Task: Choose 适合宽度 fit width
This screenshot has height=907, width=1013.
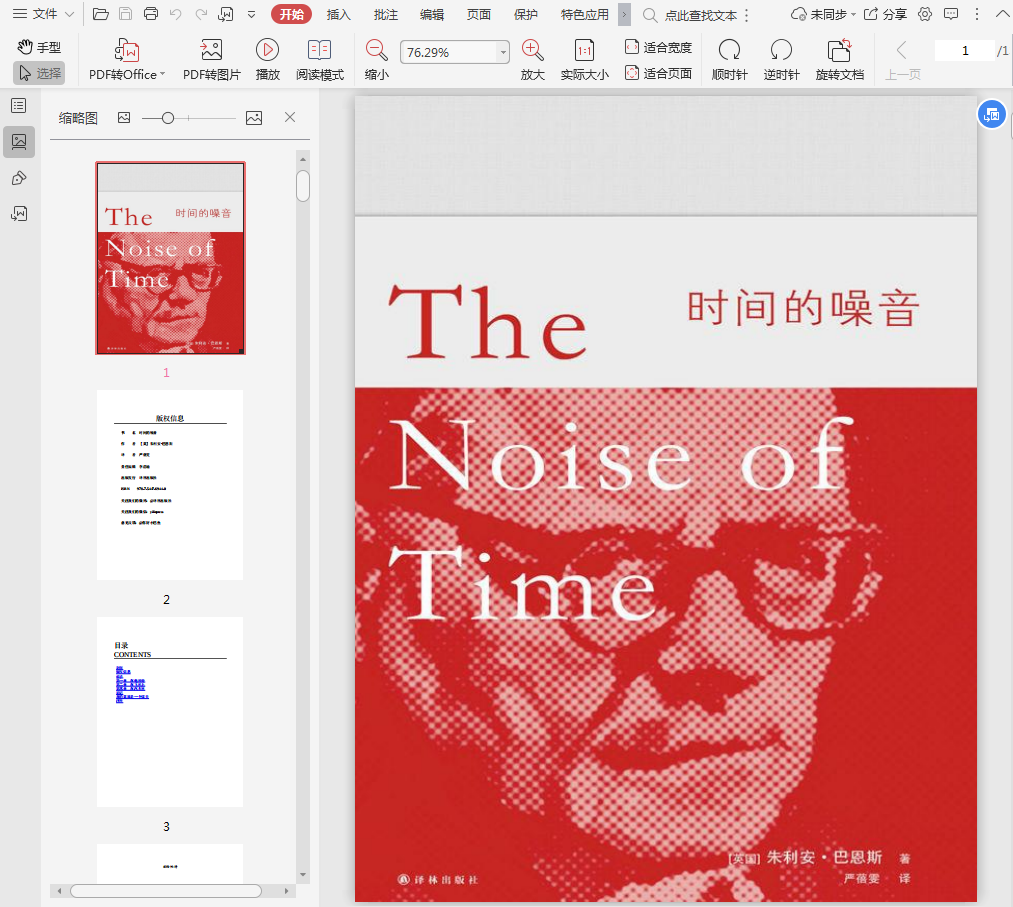Action: [x=658, y=47]
